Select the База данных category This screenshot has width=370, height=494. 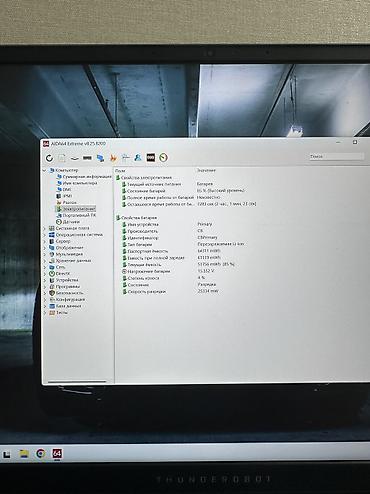[65, 306]
